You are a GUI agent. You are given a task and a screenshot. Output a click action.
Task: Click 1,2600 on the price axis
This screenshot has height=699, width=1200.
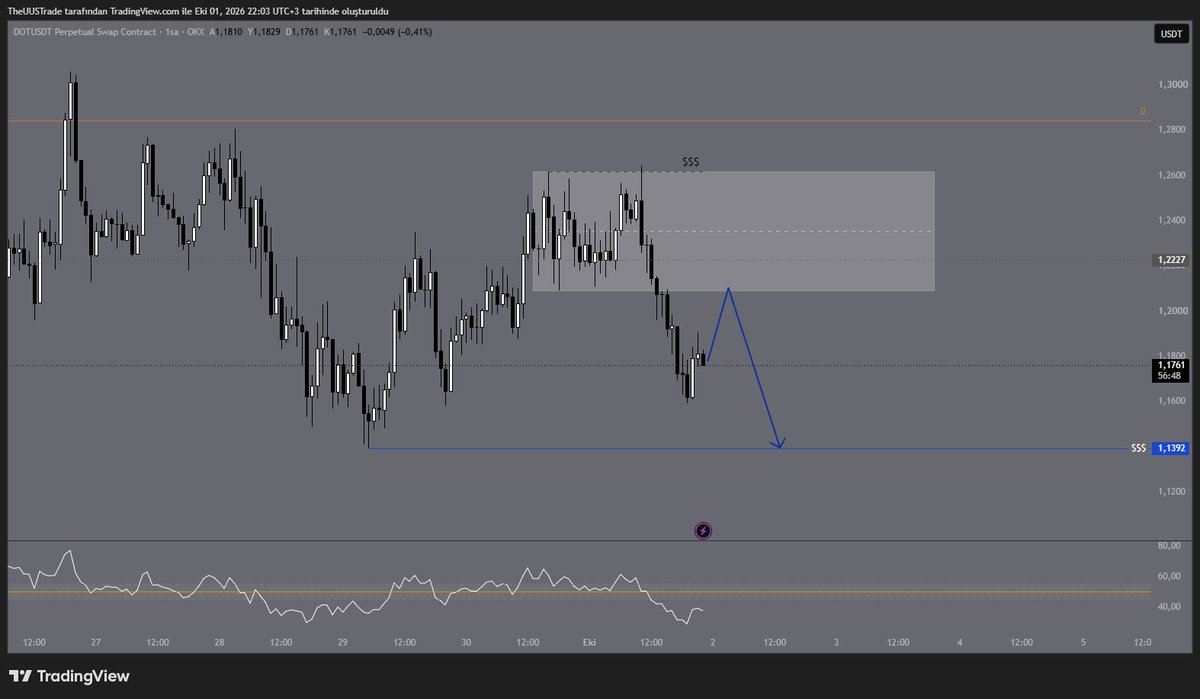click(1170, 175)
